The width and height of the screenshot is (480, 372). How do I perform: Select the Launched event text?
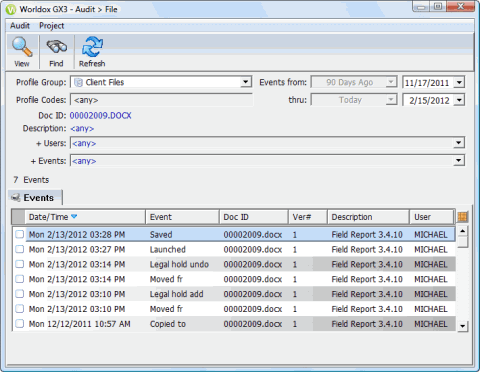click(168, 249)
